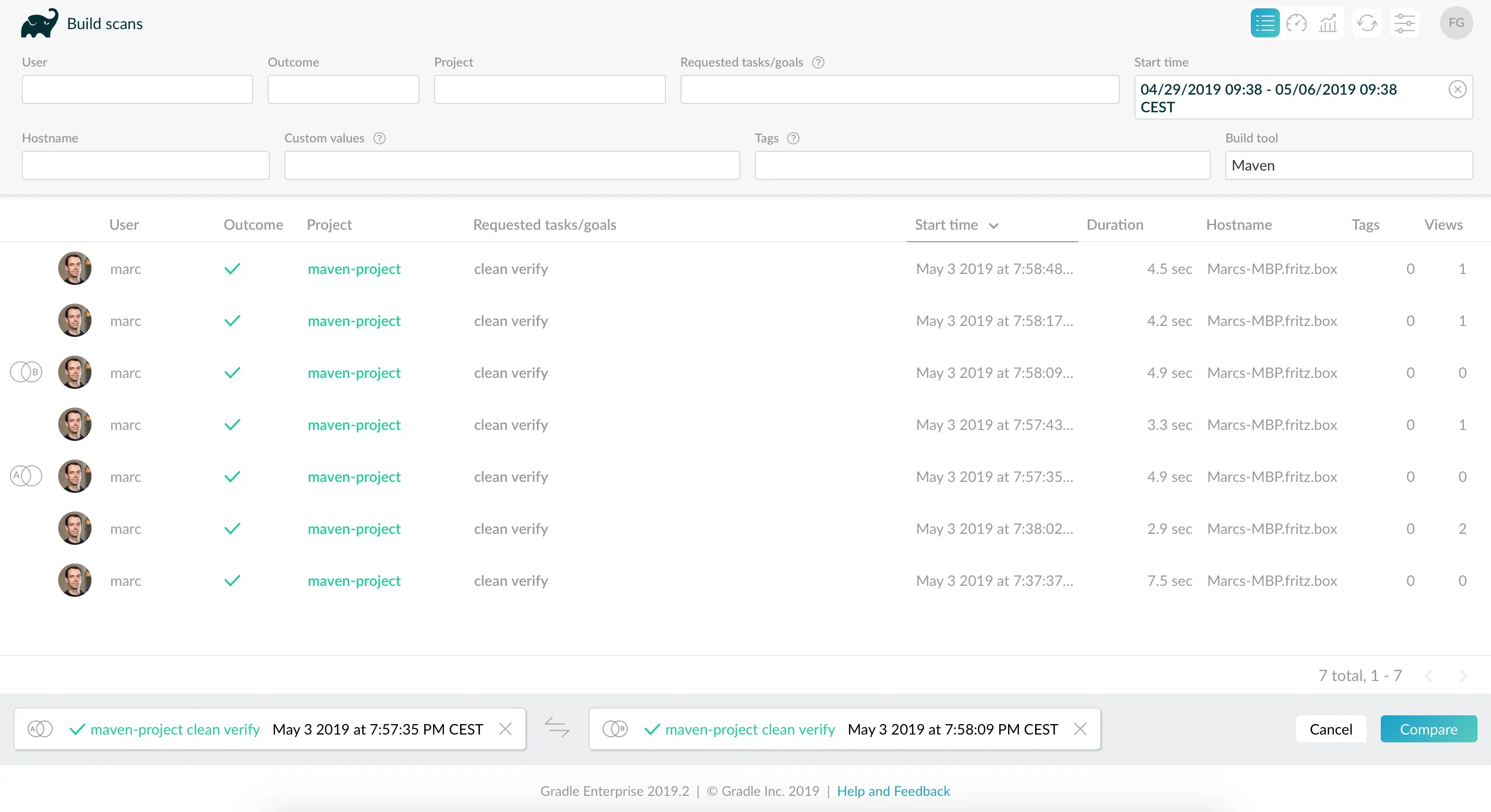Go to the next results page

click(x=1463, y=676)
